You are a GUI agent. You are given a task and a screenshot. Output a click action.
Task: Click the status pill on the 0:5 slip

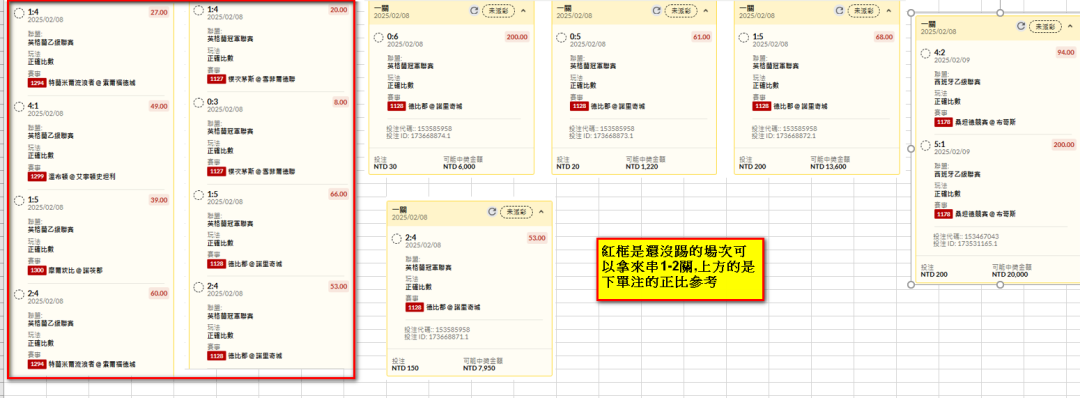pos(681,10)
